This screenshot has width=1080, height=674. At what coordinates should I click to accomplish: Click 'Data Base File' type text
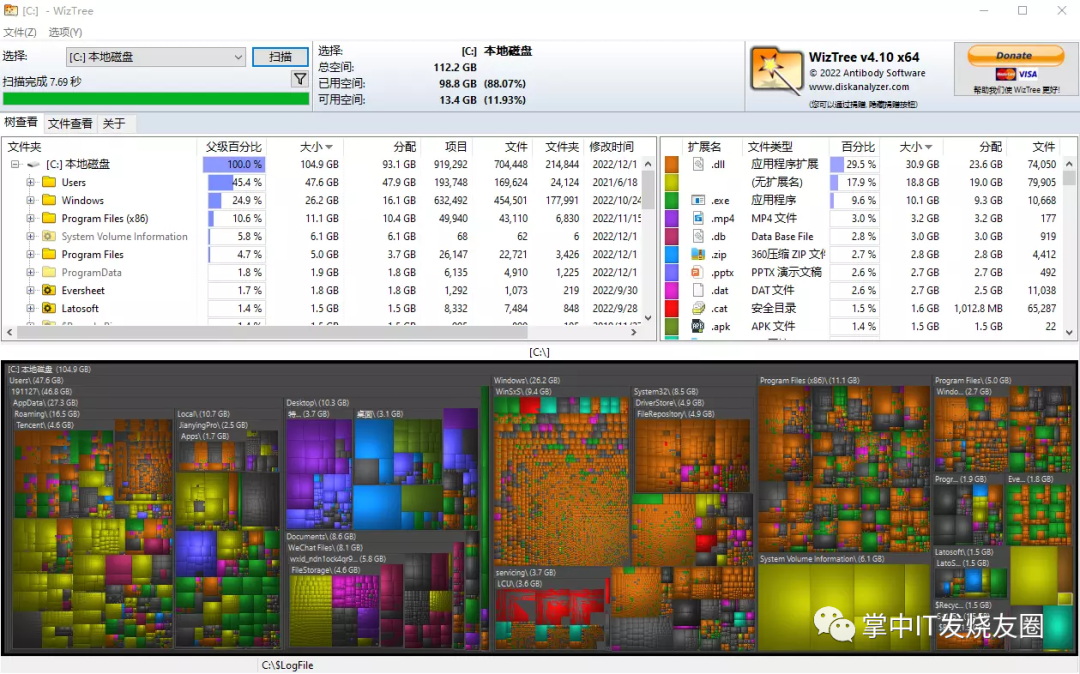782,236
